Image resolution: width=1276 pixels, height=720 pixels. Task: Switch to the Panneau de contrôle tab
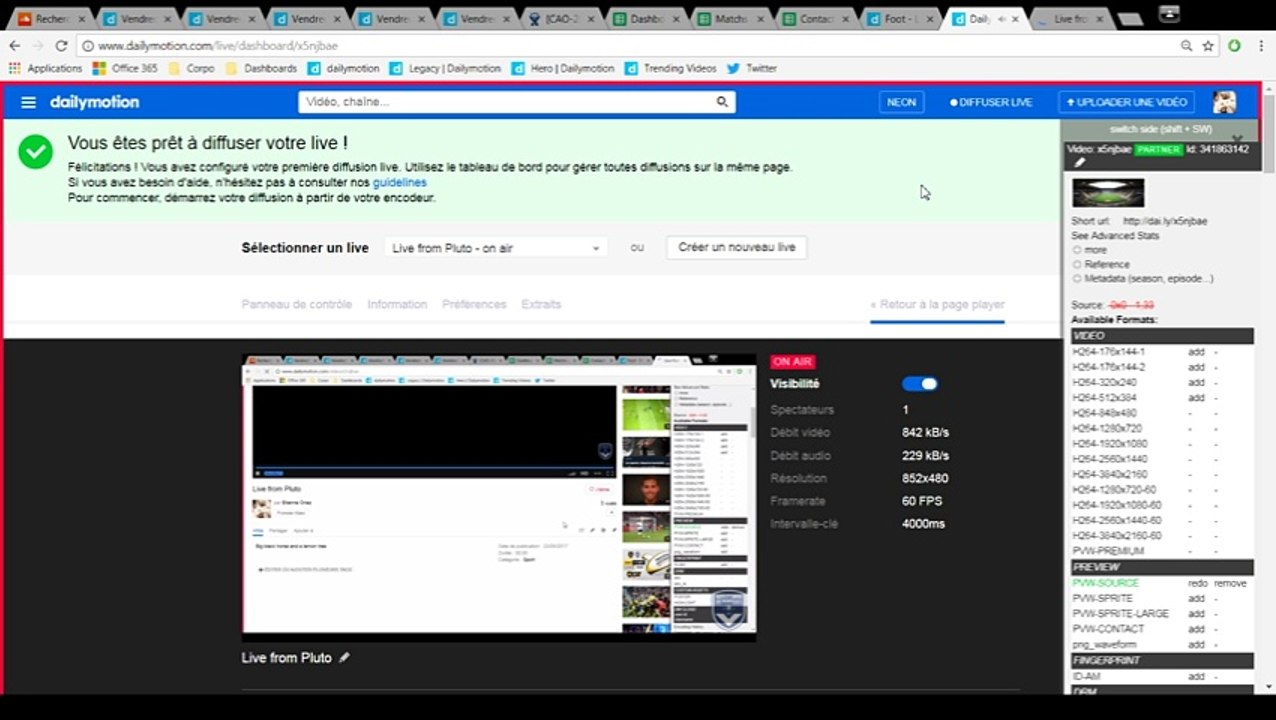pos(297,304)
